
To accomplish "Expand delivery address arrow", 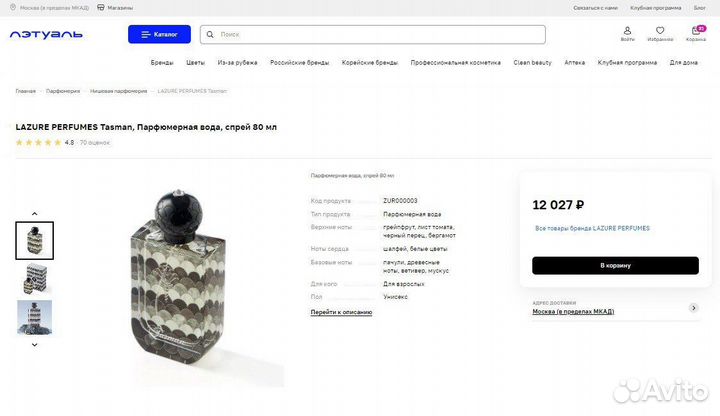I will (694, 308).
